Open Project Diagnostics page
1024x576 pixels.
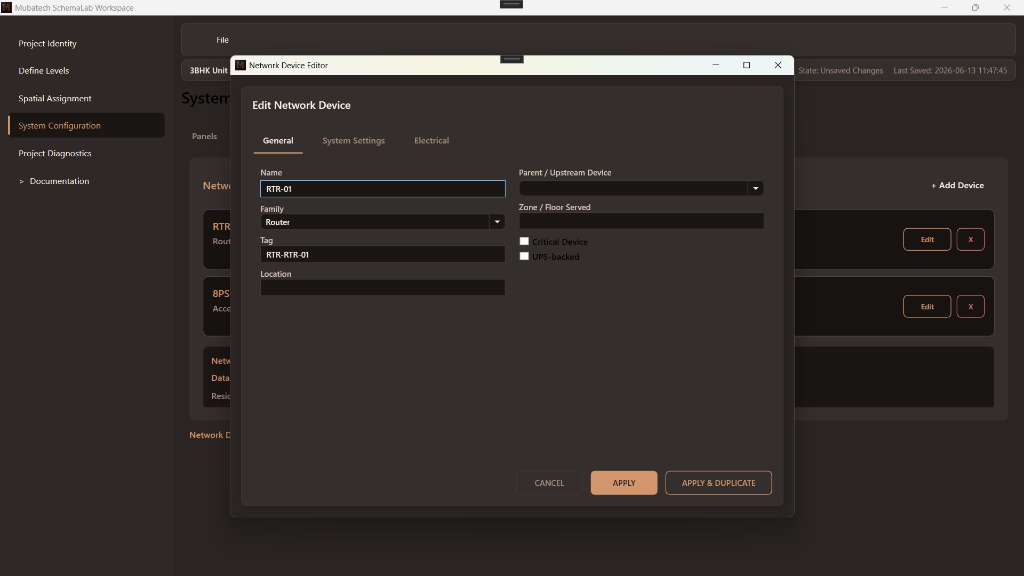55,153
